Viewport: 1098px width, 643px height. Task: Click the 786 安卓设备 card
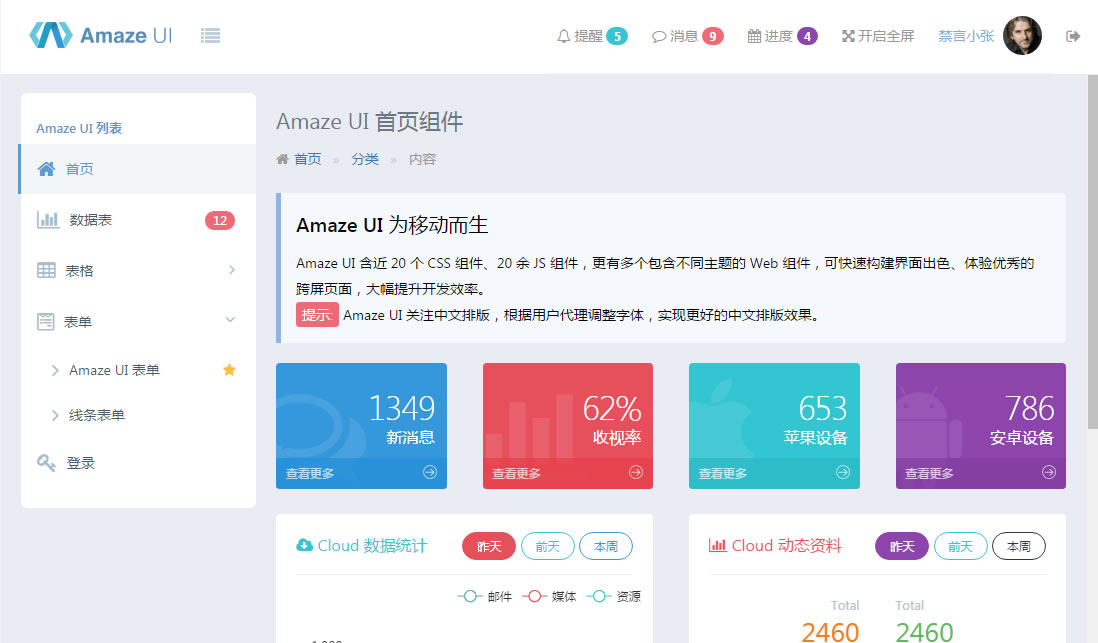pyautogui.click(x=981, y=425)
